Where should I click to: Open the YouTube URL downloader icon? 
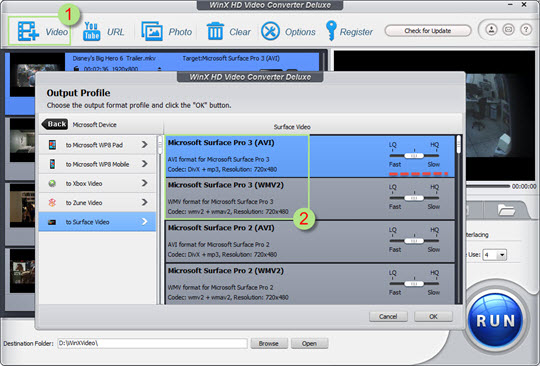coord(91,31)
